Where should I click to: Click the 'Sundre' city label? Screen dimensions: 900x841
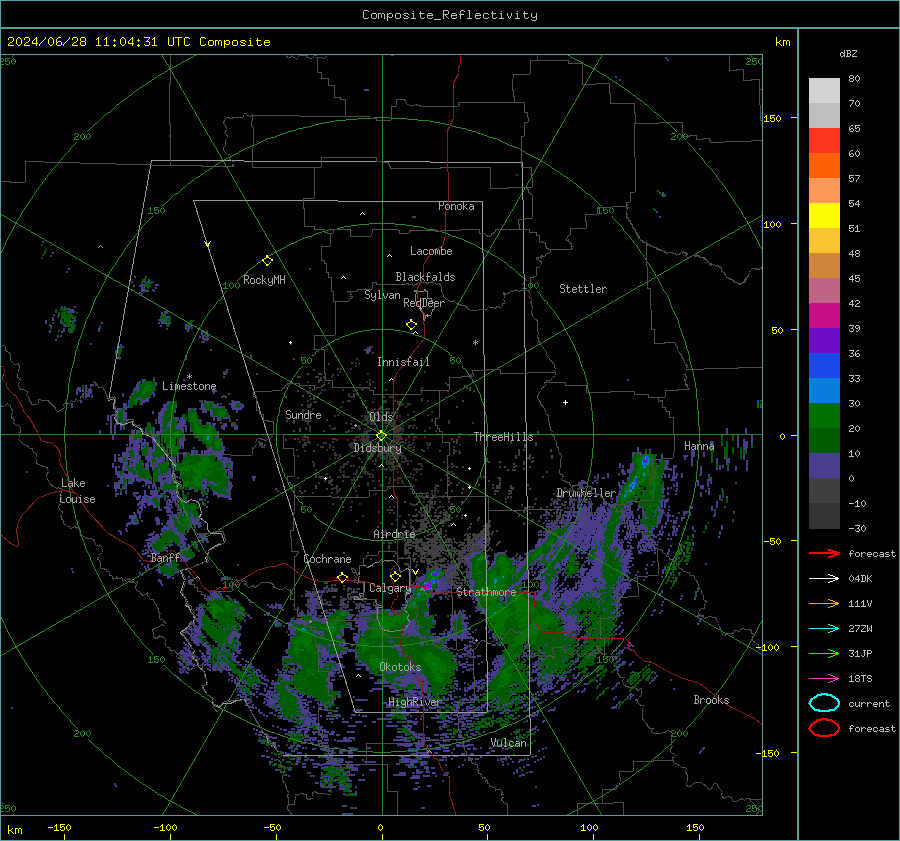[303, 414]
